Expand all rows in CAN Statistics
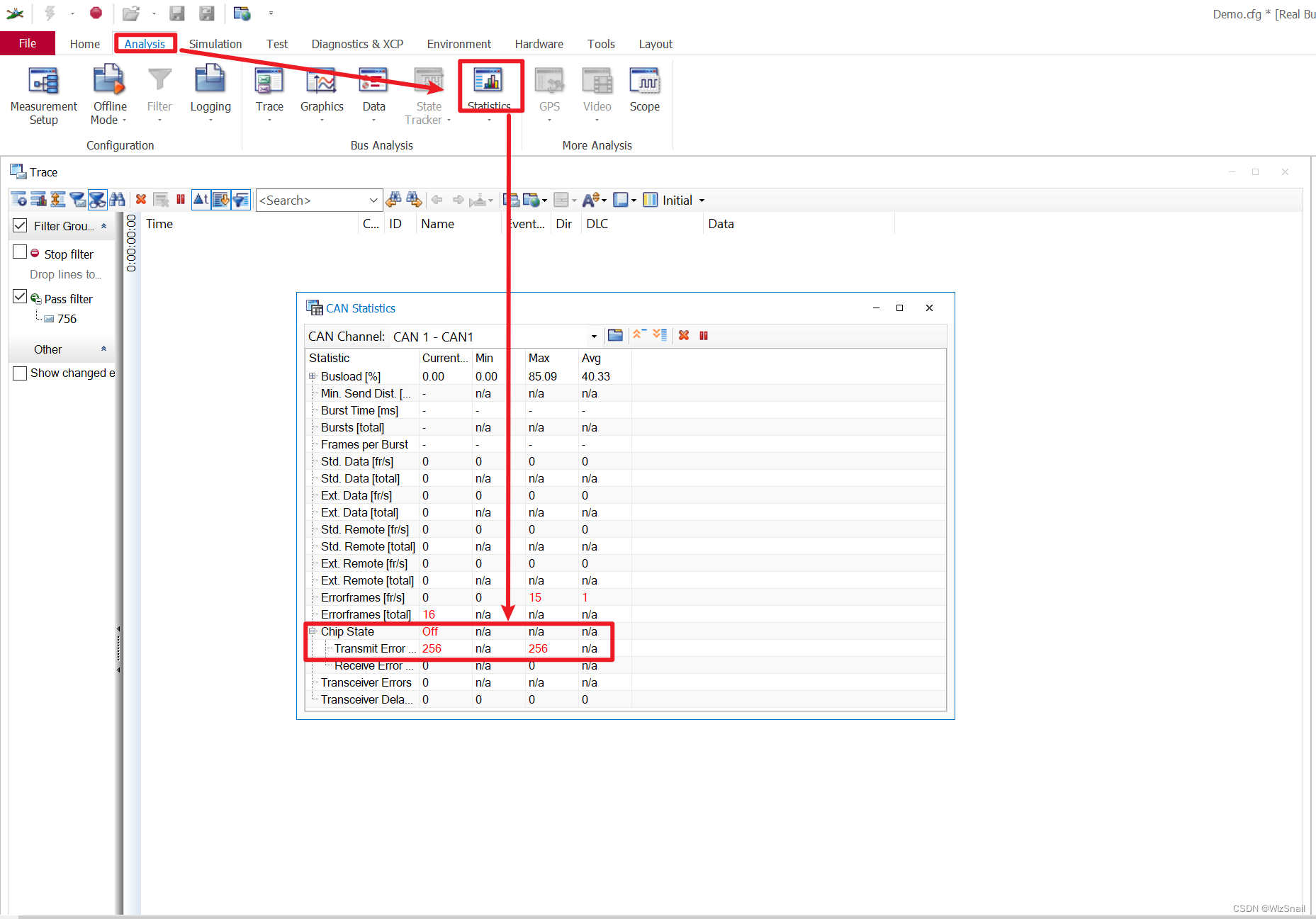Viewport: 1316px width, 919px height. 660,335
